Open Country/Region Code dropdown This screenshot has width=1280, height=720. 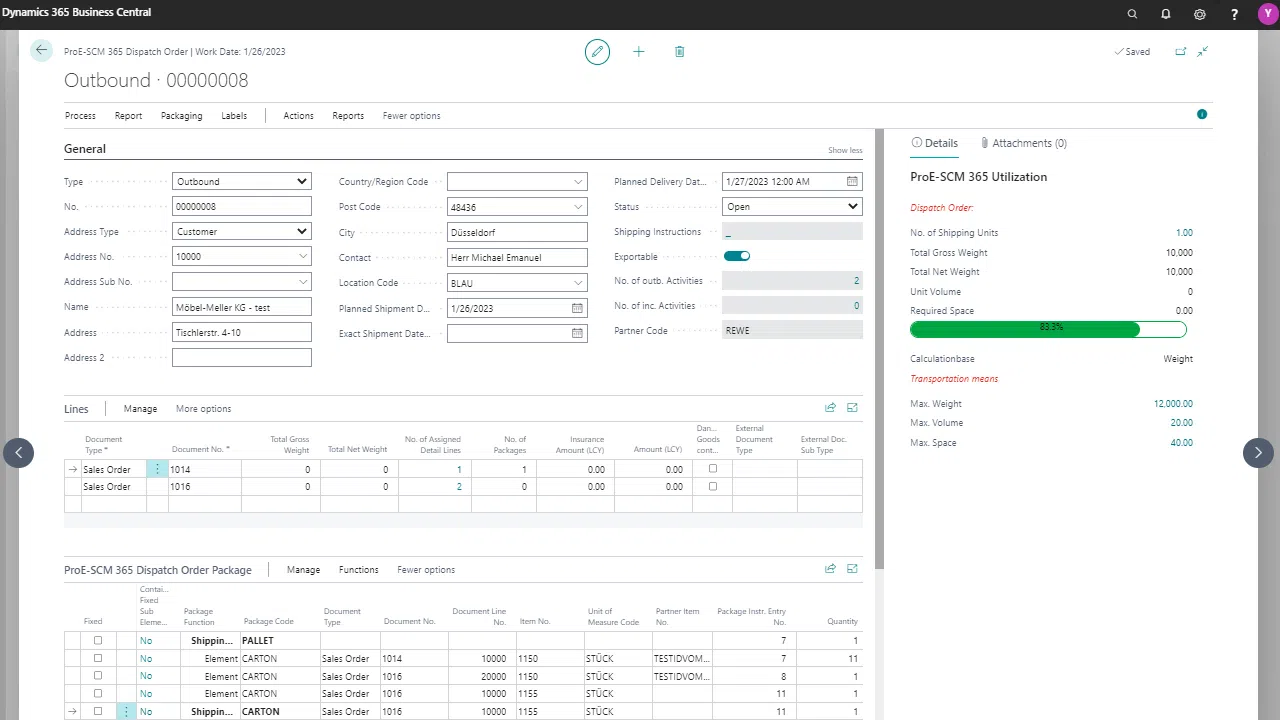tap(578, 182)
